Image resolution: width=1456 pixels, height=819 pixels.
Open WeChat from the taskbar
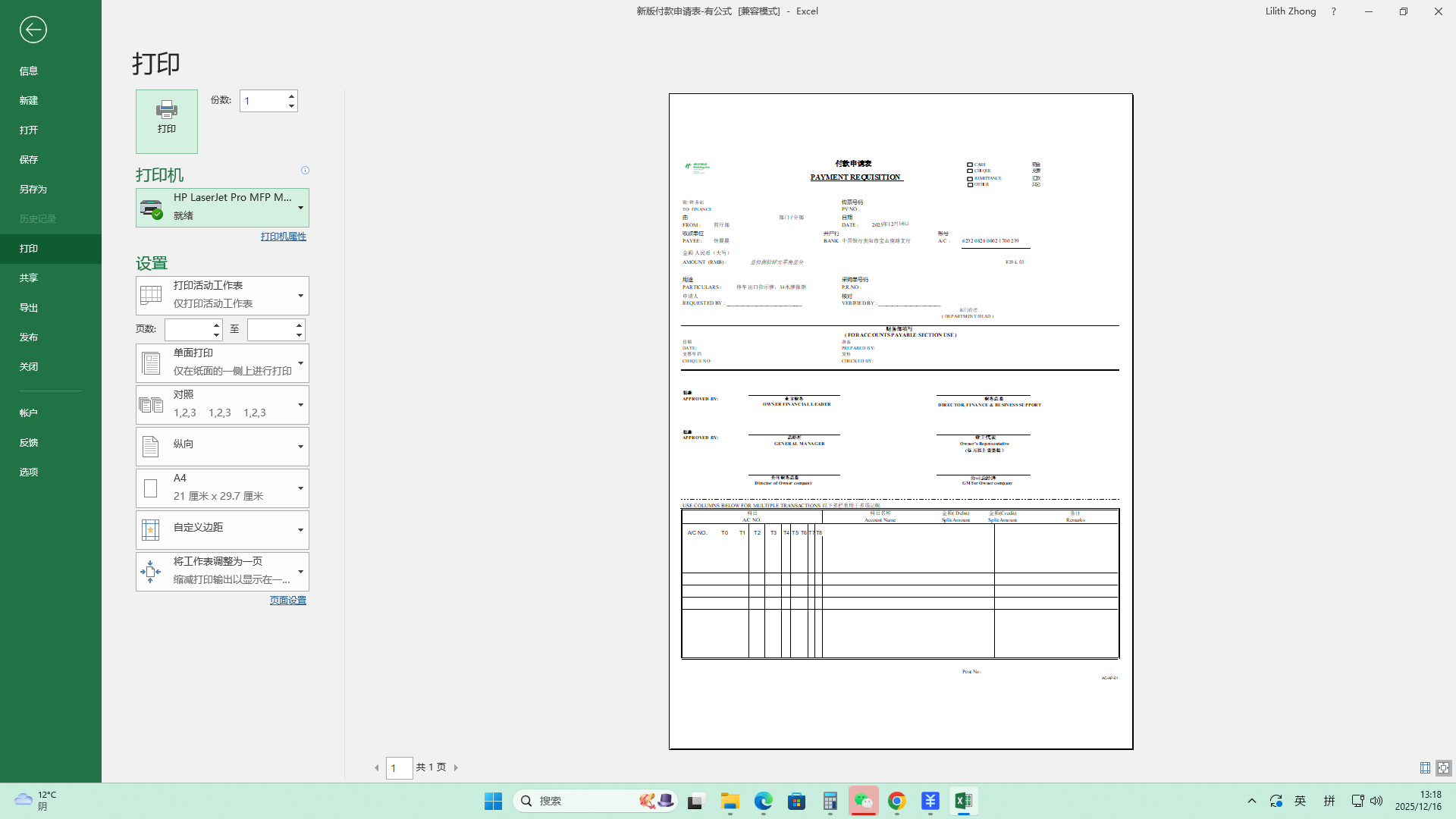point(863,801)
